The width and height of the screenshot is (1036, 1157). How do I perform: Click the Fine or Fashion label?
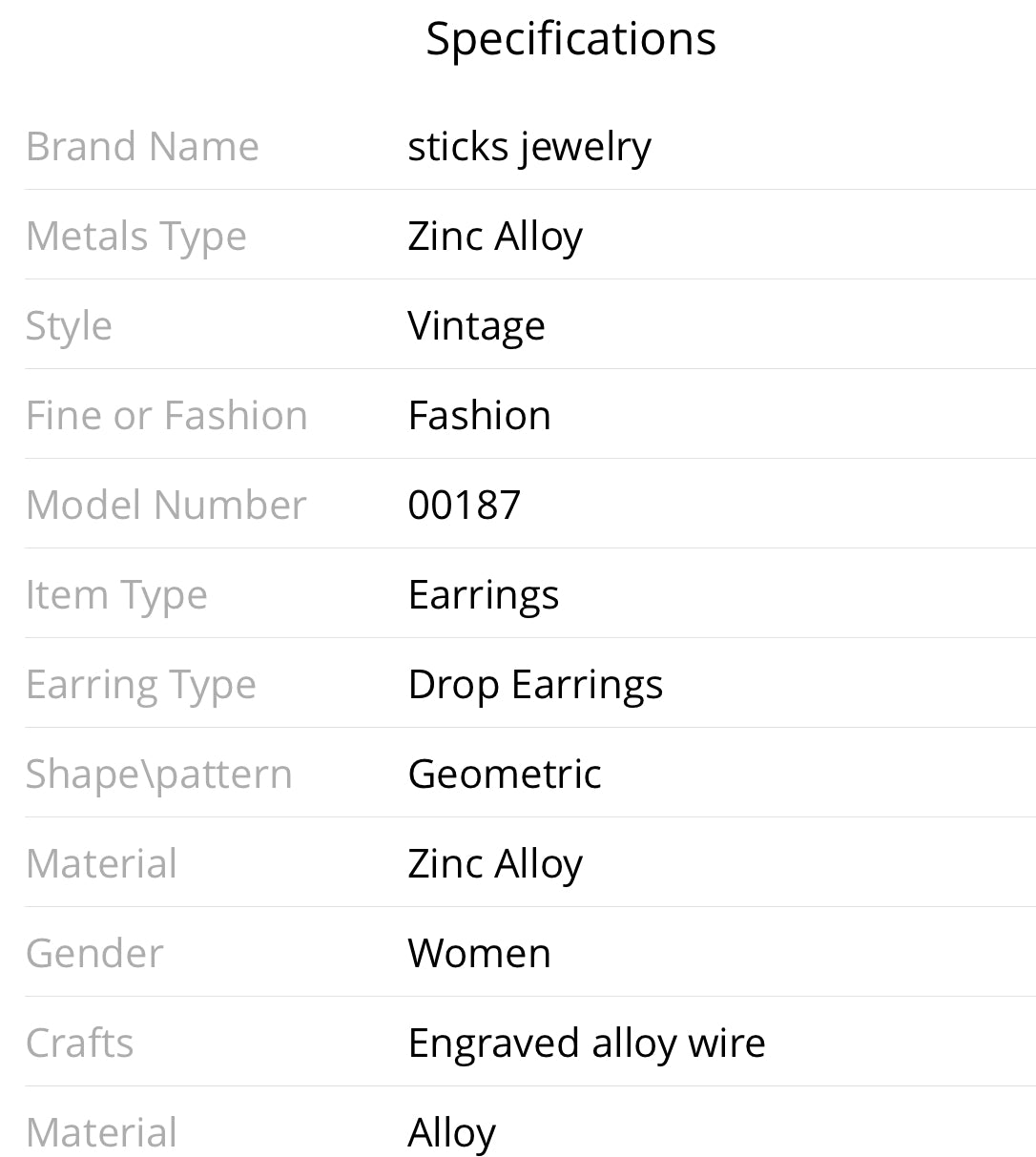[166, 416]
